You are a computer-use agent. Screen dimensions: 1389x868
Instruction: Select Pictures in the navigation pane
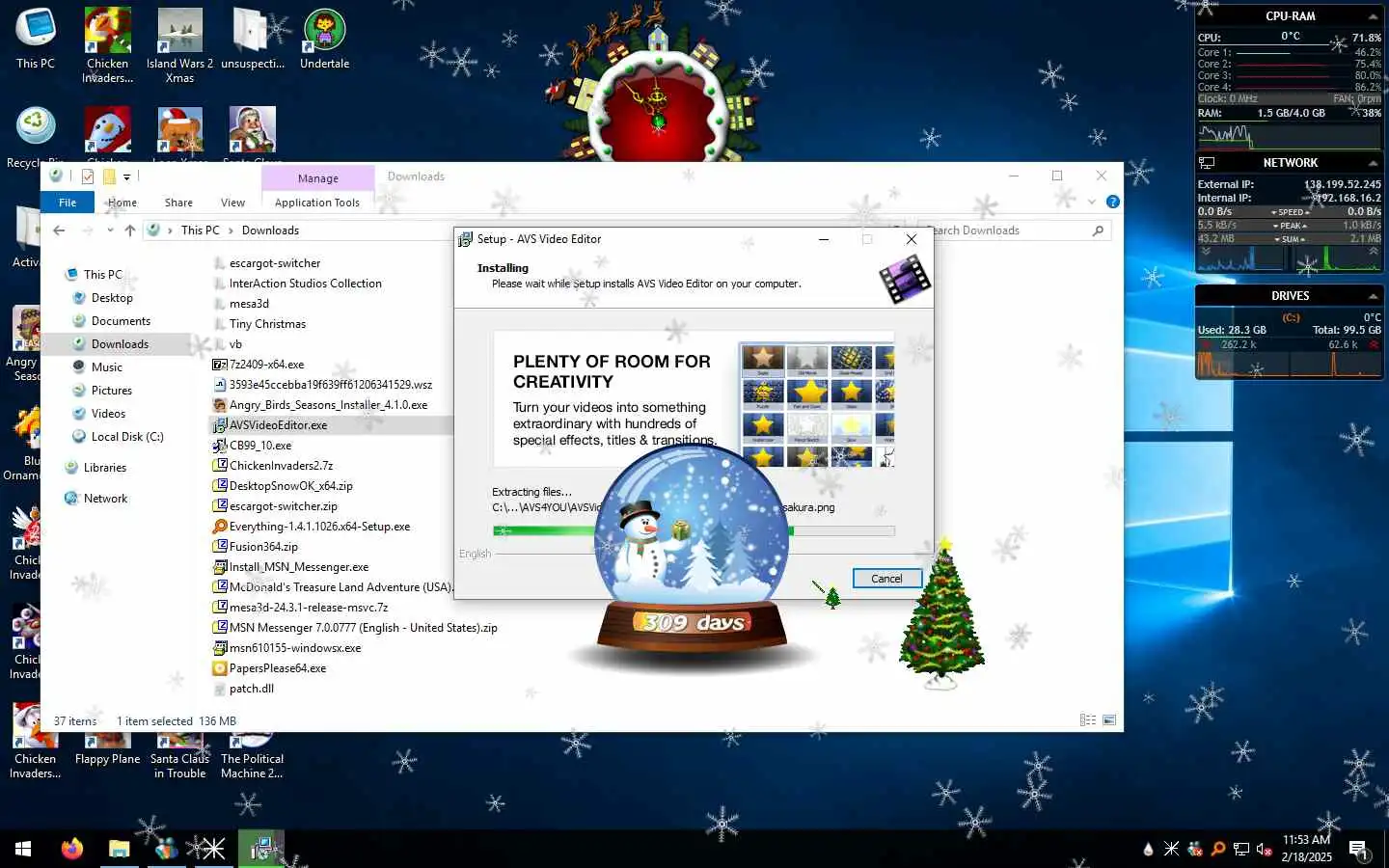tap(111, 391)
